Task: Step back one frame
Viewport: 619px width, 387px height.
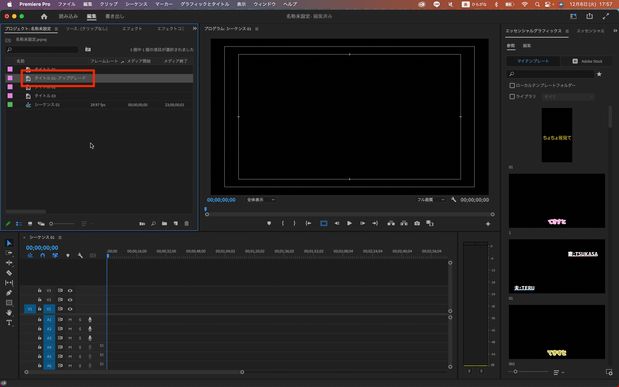Action: pyautogui.click(x=337, y=224)
